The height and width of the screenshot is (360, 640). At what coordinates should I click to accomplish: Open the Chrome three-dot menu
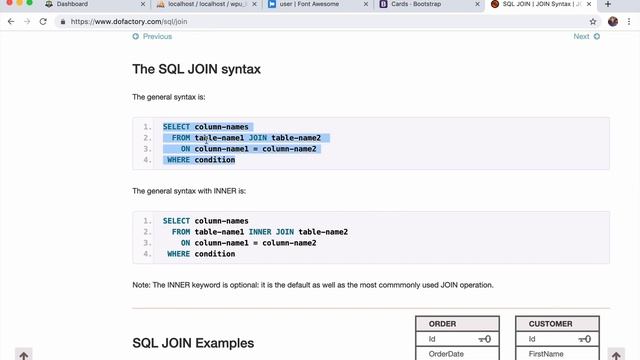[629, 22]
